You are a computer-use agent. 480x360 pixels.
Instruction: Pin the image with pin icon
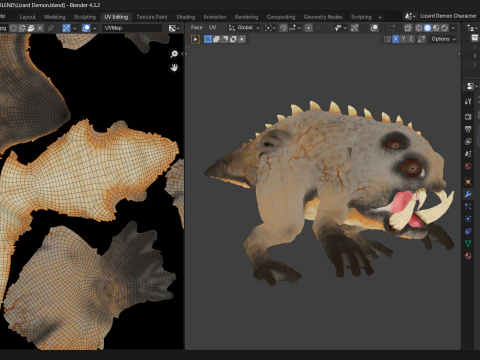click(51, 28)
